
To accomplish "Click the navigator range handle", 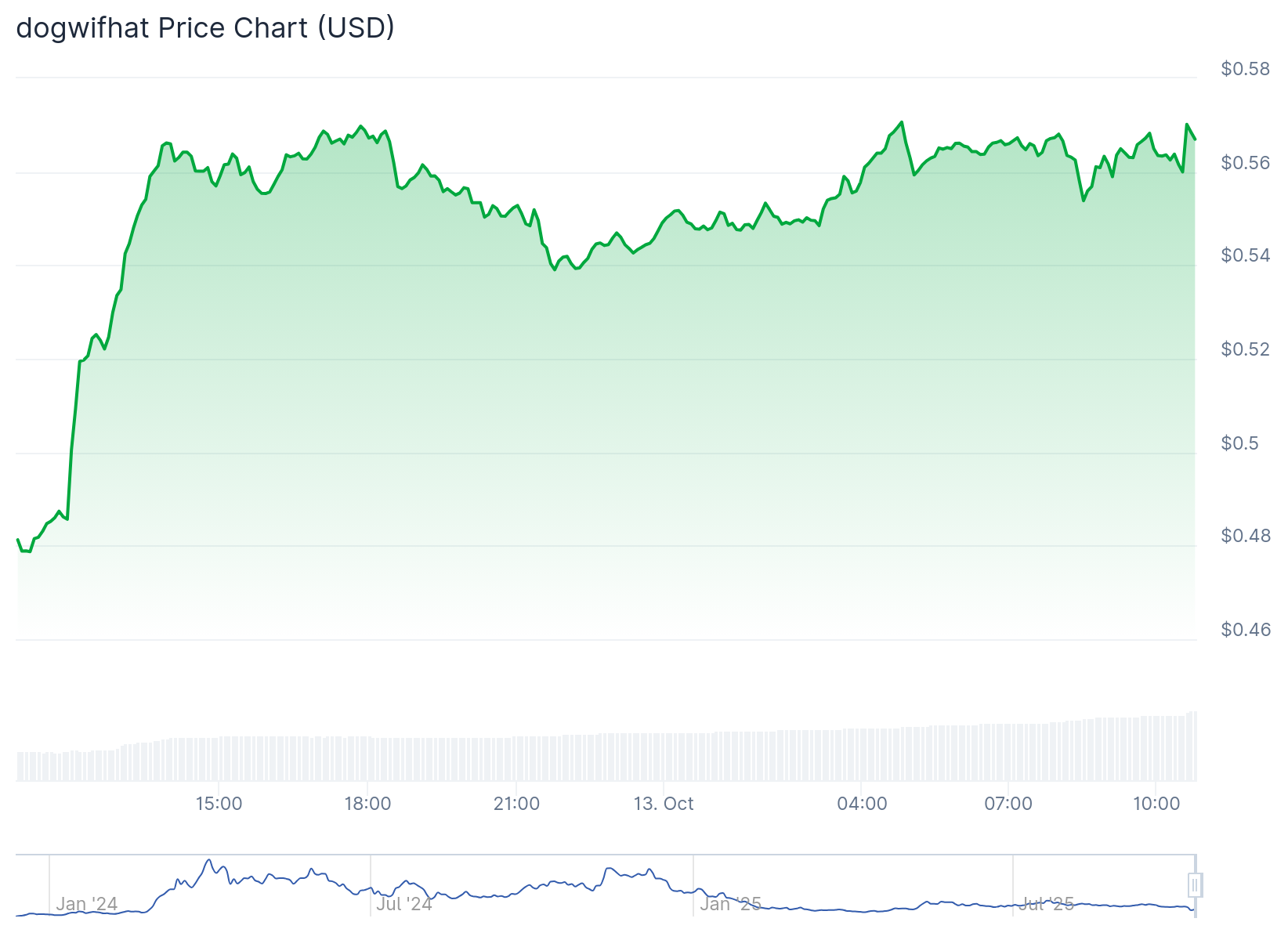I will (1194, 885).
